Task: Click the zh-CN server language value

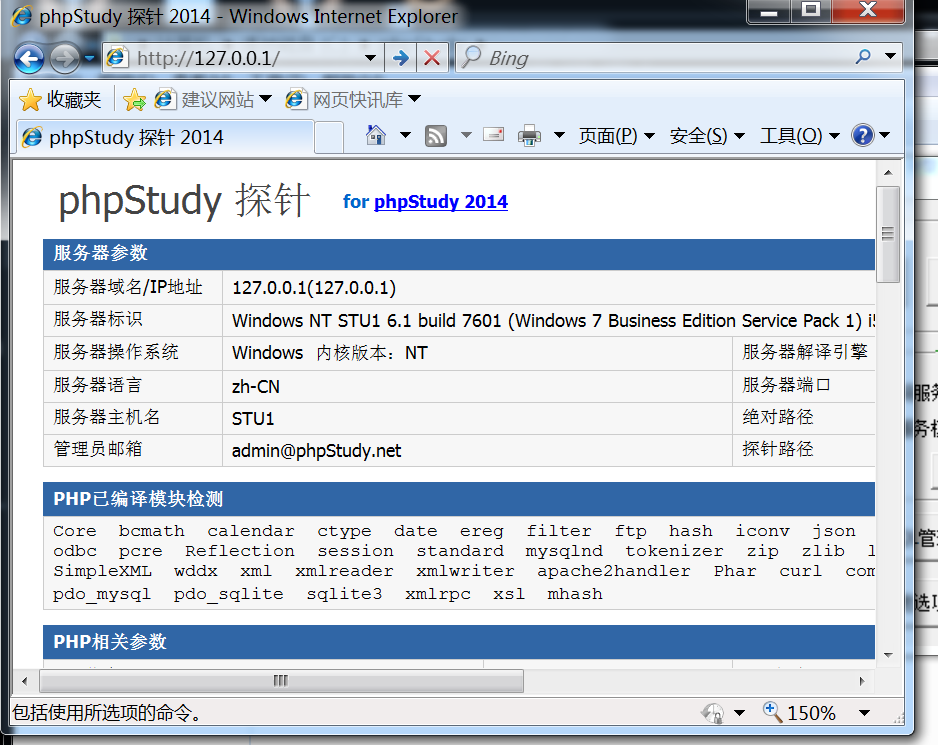Action: click(255, 387)
